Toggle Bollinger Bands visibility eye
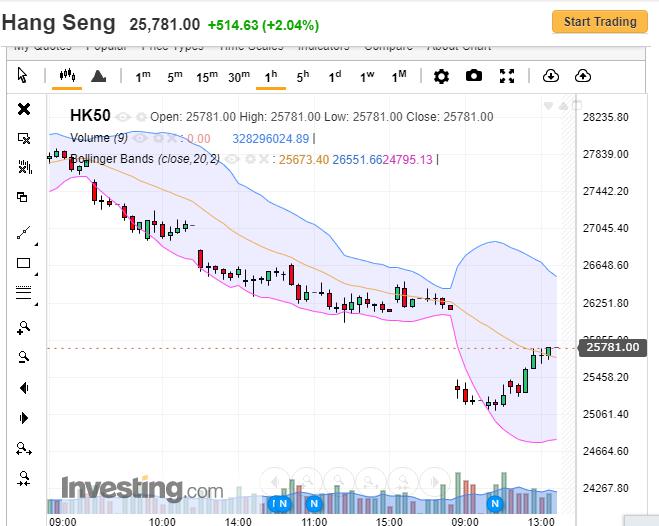Viewport: 659px width, 526px height. click(235, 159)
